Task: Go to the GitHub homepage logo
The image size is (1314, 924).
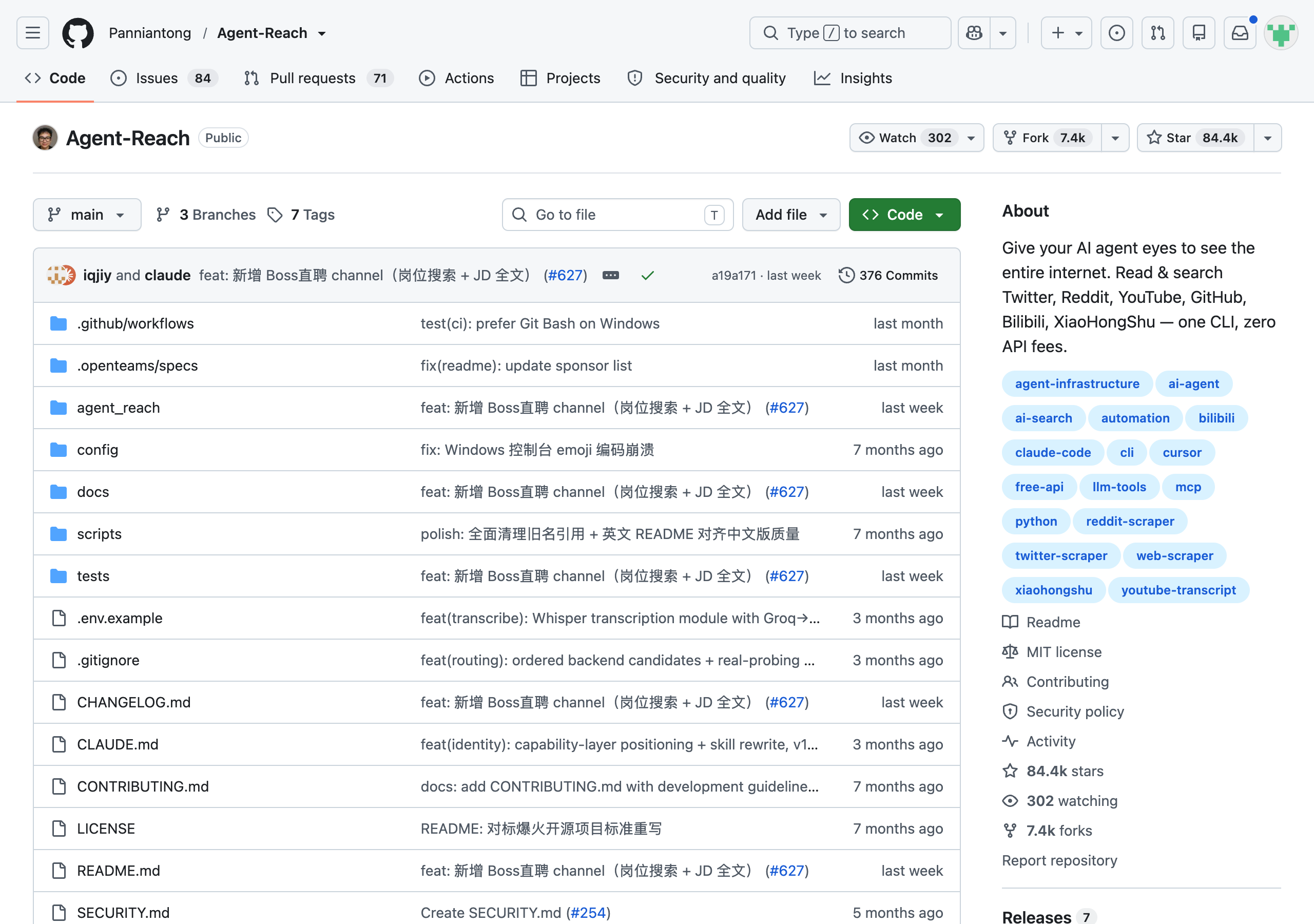Action: 78,33
